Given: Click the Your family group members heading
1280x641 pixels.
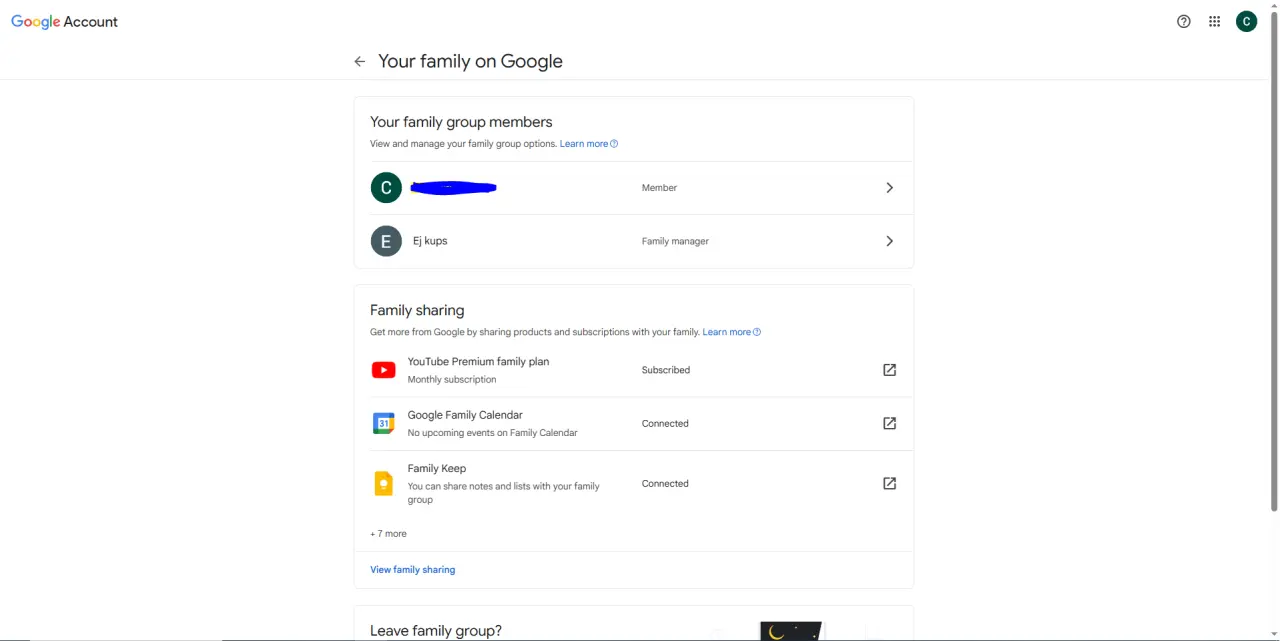Looking at the screenshot, I should click(461, 122).
